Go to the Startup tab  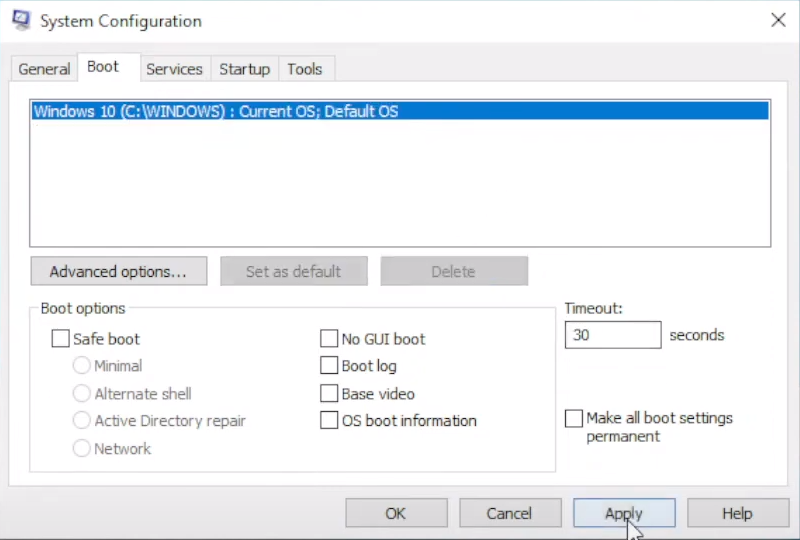pyautogui.click(x=244, y=69)
